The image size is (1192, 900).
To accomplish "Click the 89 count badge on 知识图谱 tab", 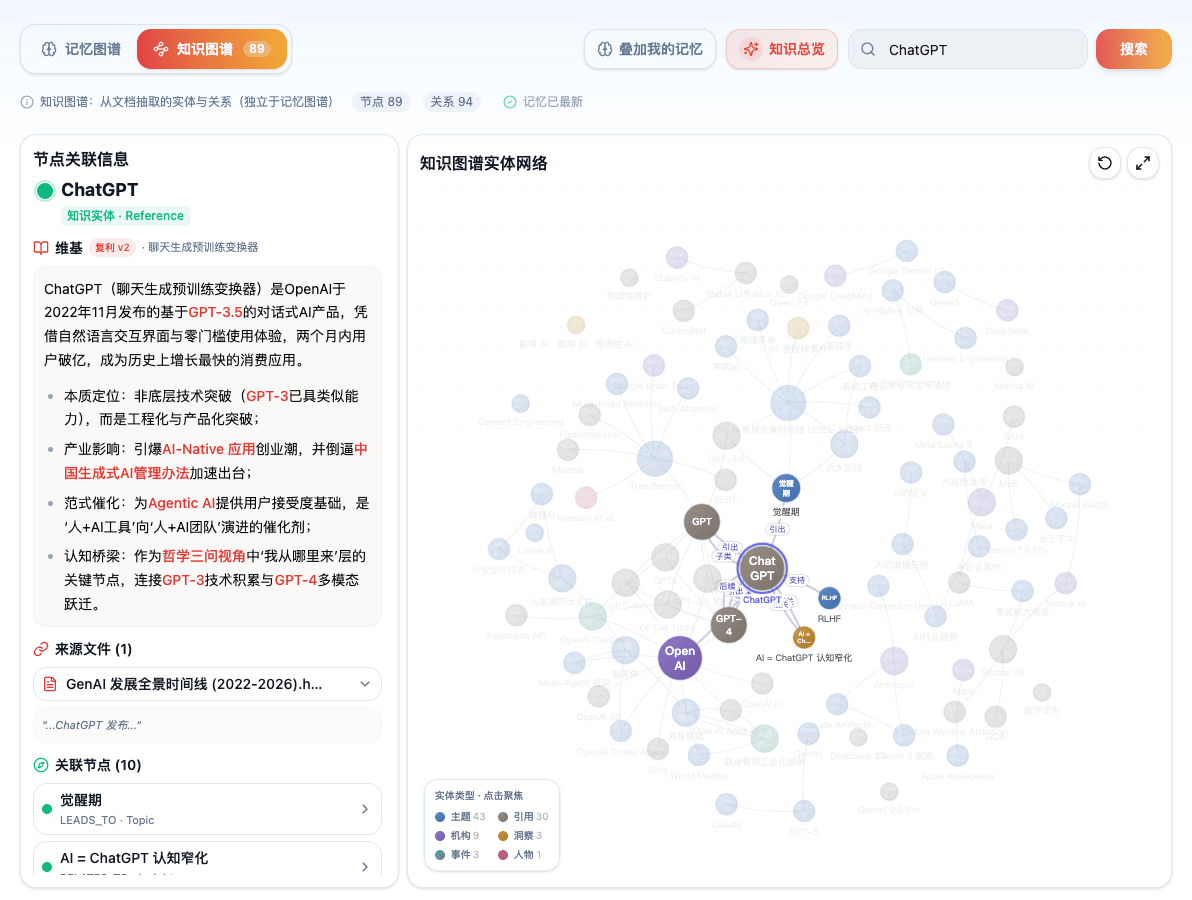I will pyautogui.click(x=257, y=49).
